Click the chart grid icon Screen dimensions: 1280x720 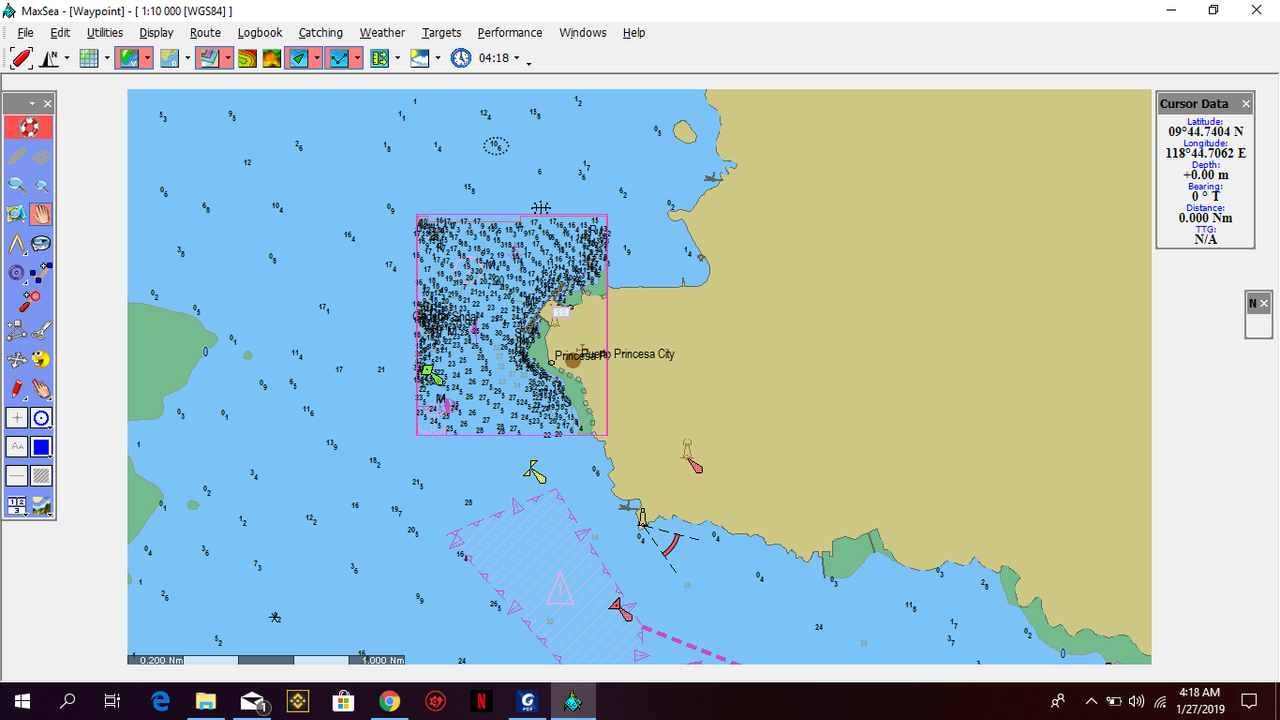tap(89, 58)
